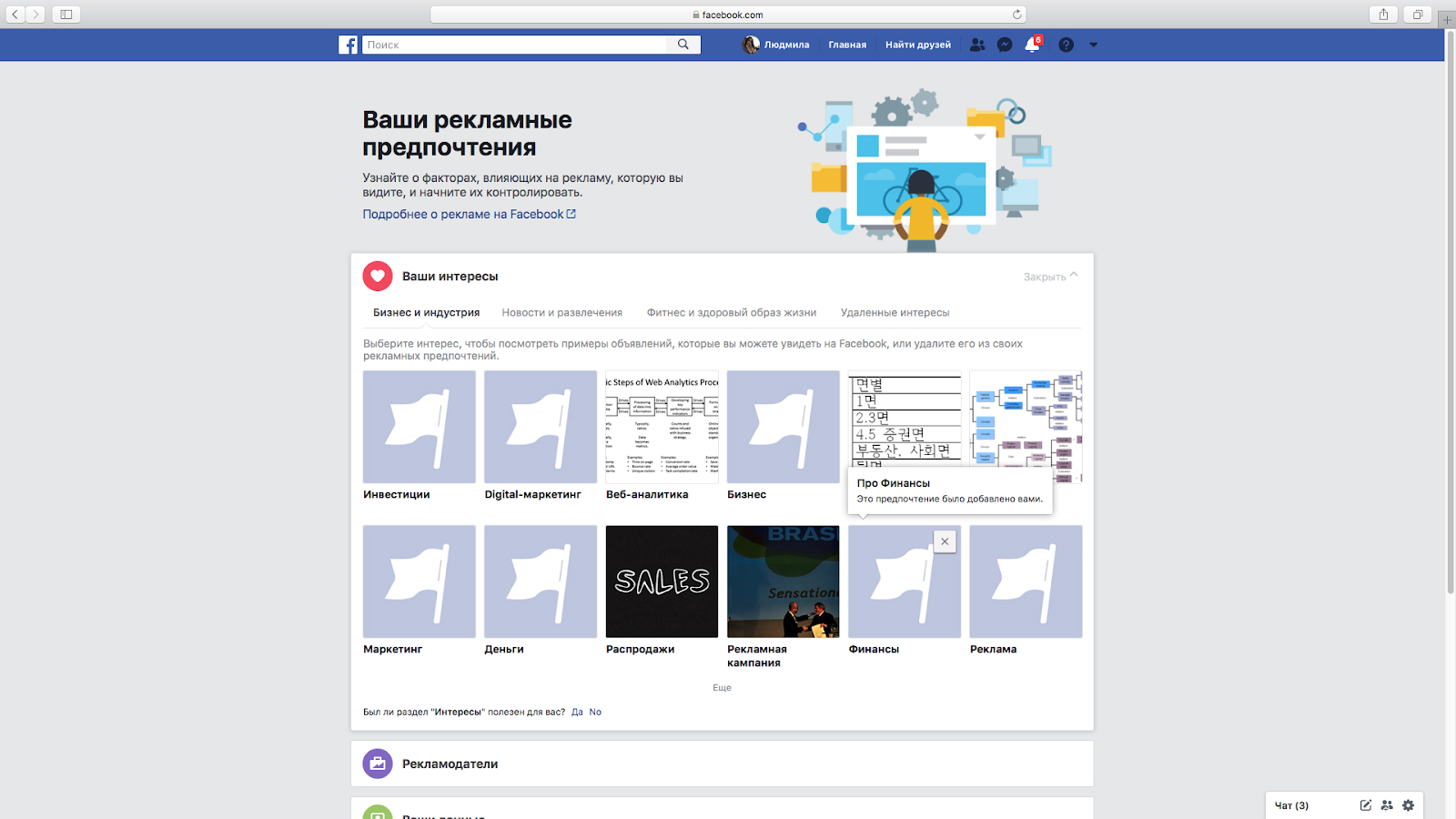Open Messenger icon in top bar

pyautogui.click(x=1005, y=45)
